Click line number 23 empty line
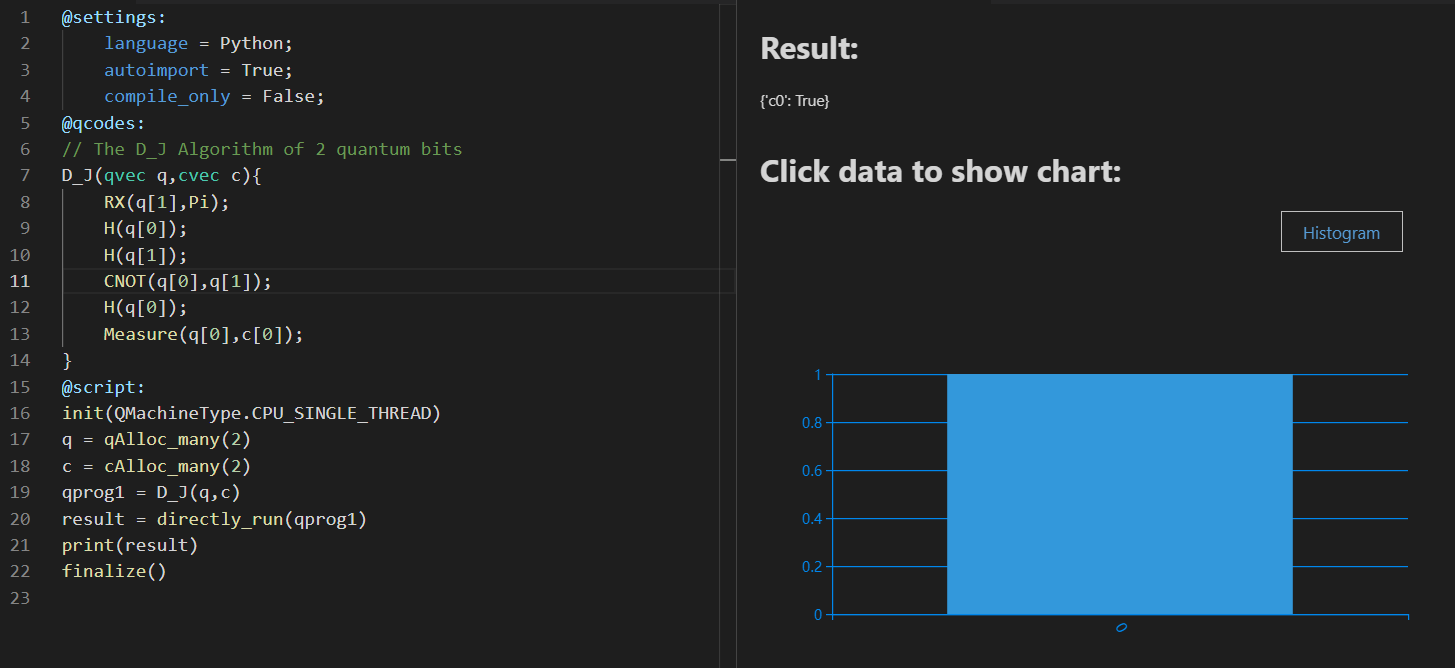Screen dimensions: 1455x668 coord(20,598)
